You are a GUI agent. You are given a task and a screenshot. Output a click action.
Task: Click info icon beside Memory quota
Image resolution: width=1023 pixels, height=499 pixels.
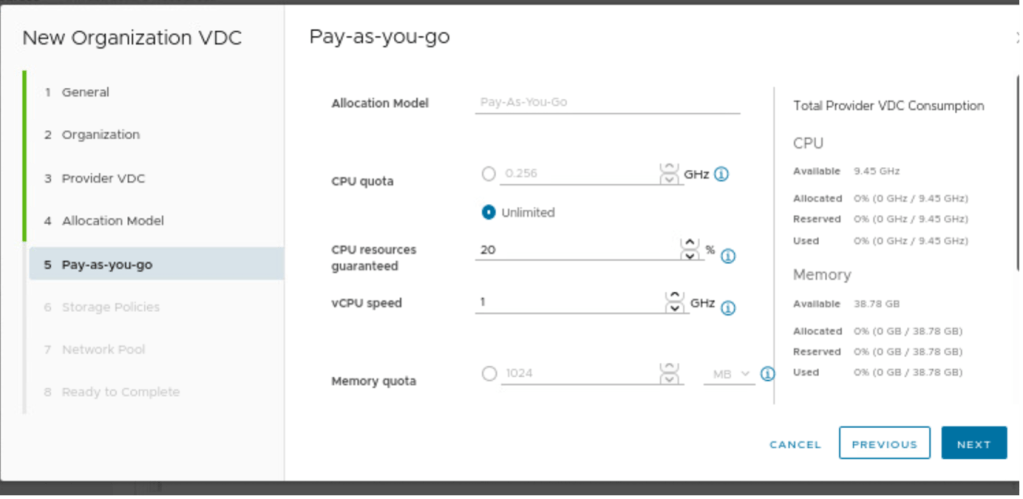click(x=767, y=374)
